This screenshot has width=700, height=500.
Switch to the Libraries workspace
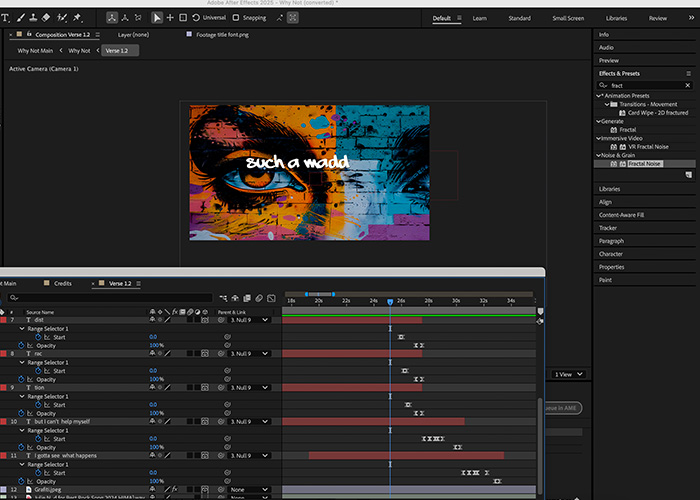point(617,18)
